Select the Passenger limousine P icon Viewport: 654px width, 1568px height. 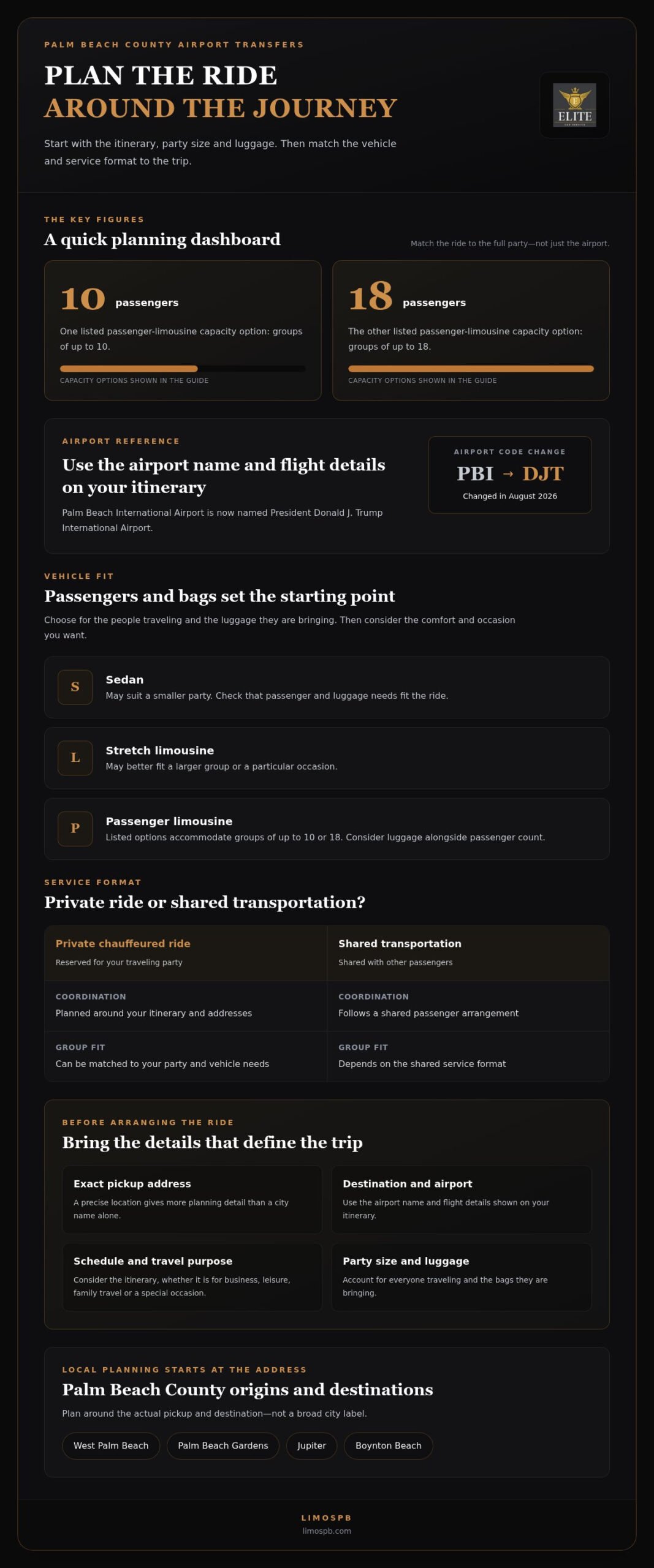tap(75, 828)
